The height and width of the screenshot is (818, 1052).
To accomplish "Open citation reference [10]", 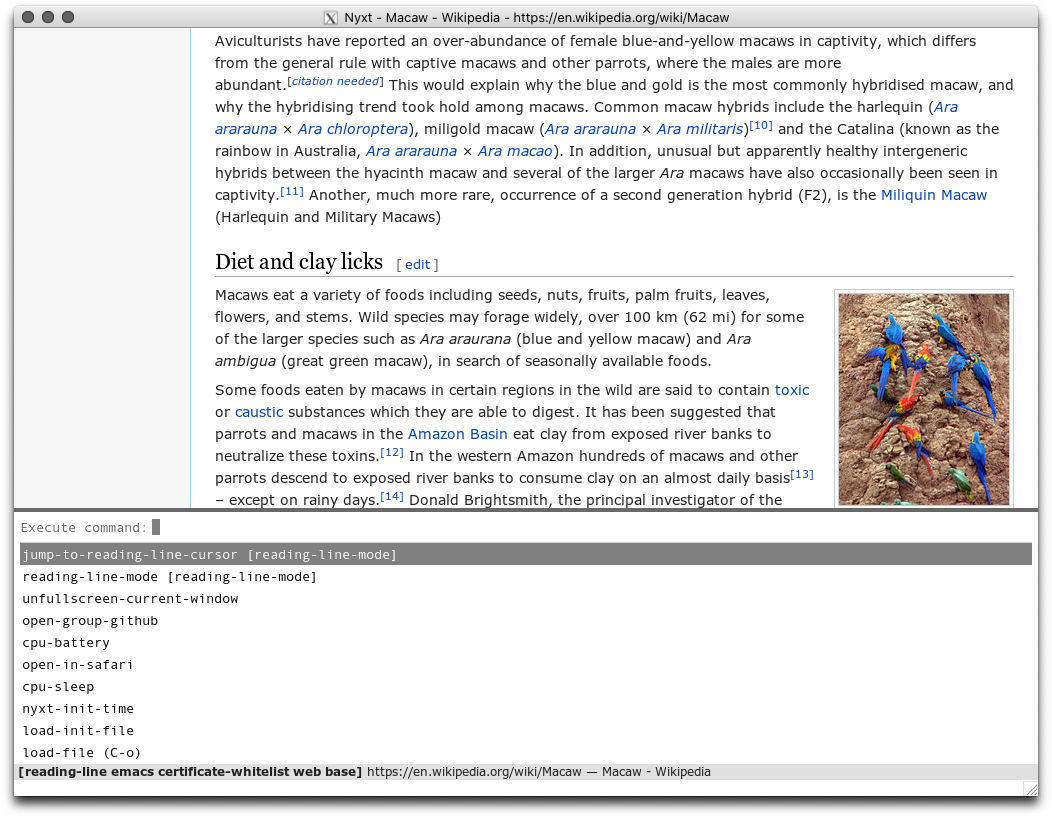I will [x=761, y=125].
